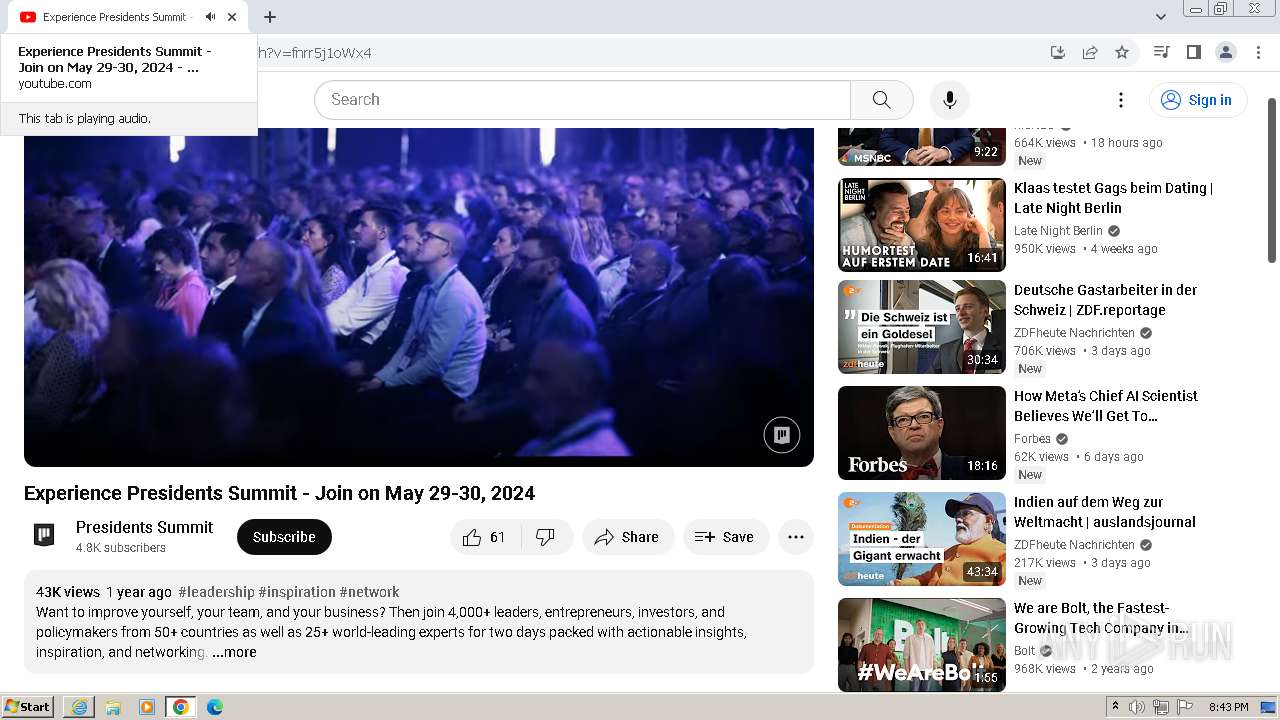Open Klaas testet Gags video thumbnail

pyautogui.click(x=922, y=225)
